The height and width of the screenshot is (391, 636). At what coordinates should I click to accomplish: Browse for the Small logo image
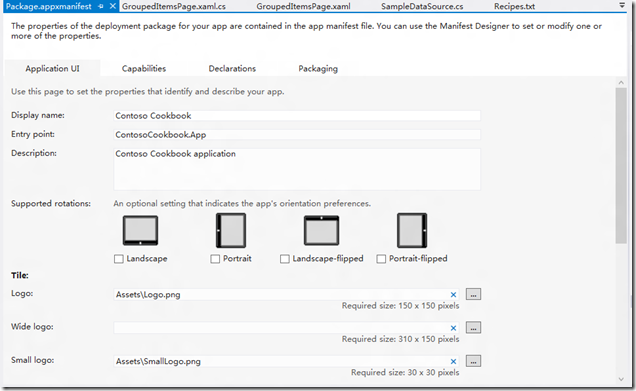click(x=473, y=361)
